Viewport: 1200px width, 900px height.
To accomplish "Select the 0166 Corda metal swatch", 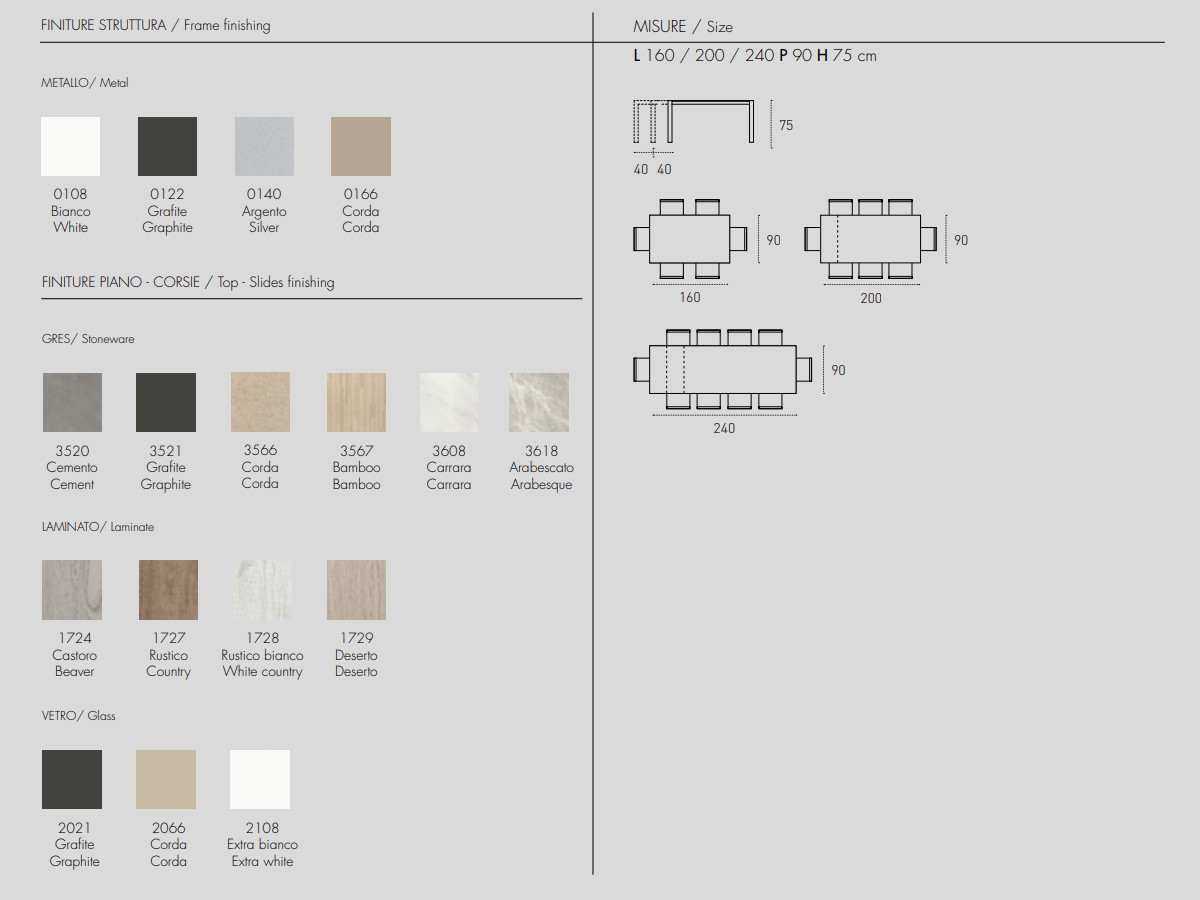I will [x=360, y=147].
